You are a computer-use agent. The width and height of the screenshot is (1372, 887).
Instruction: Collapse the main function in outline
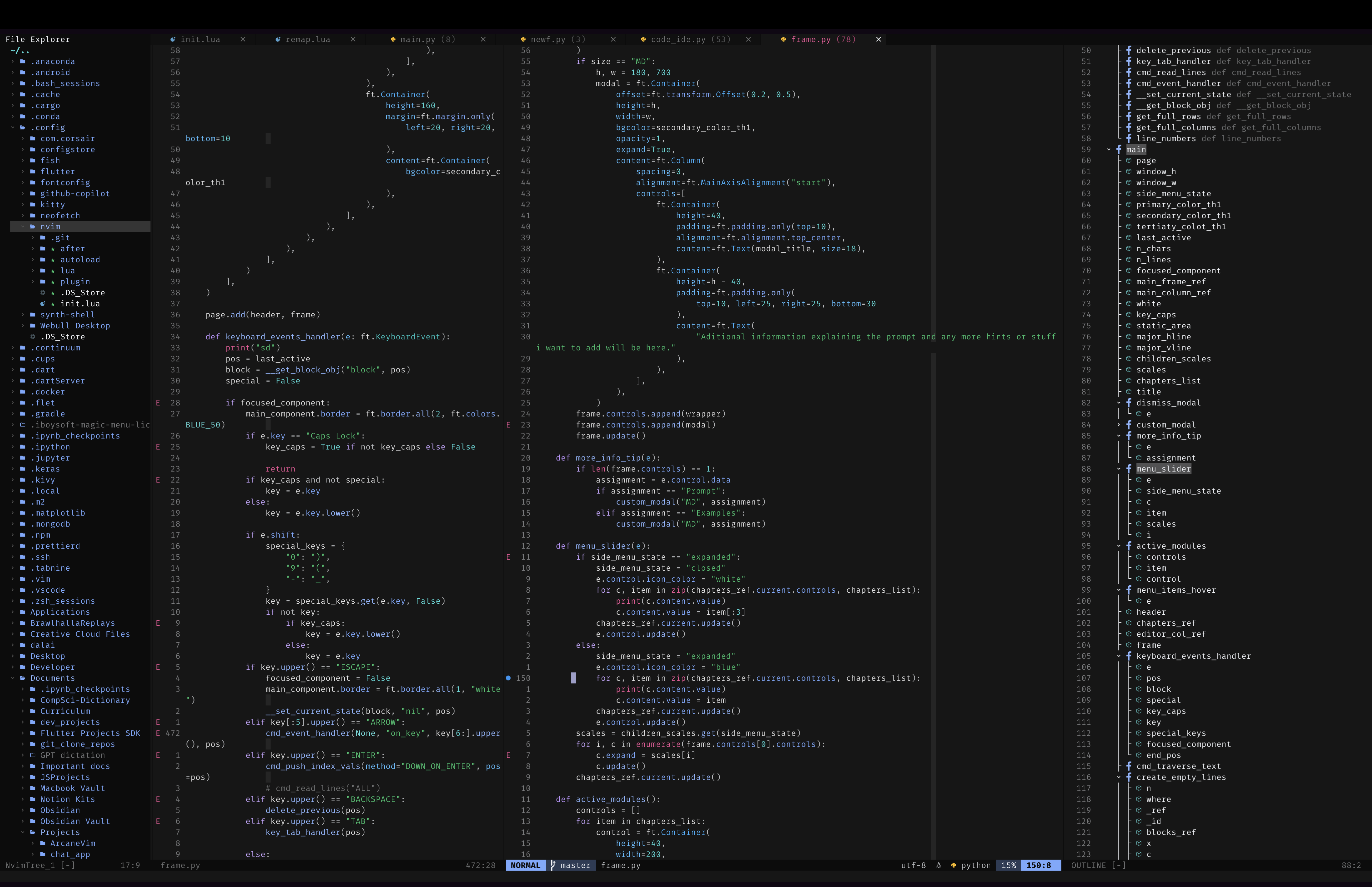click(x=1109, y=150)
